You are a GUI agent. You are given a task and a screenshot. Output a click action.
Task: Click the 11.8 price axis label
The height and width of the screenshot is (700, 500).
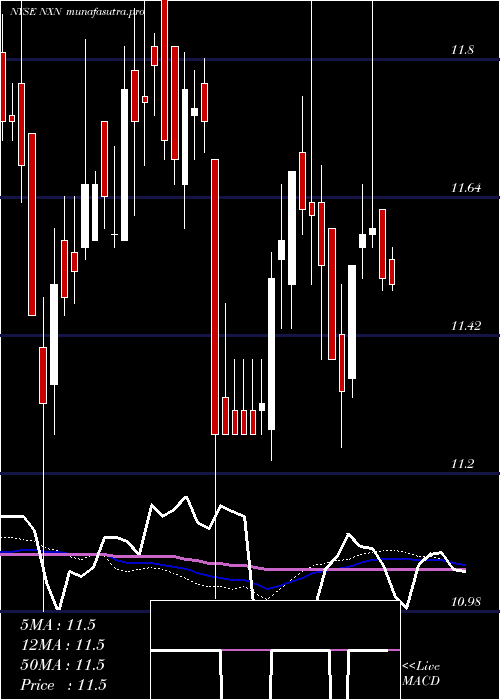point(462,50)
